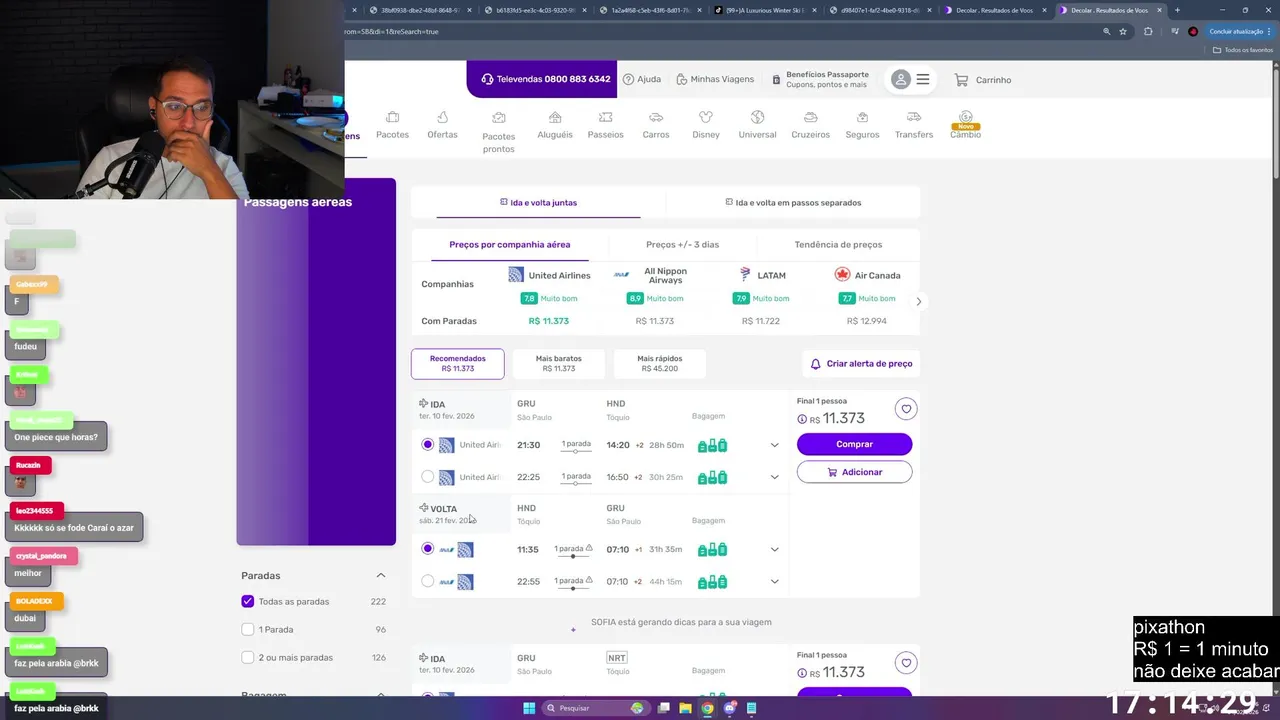Select the 11:35 return flight radio
1280x720 pixels.
click(428, 549)
